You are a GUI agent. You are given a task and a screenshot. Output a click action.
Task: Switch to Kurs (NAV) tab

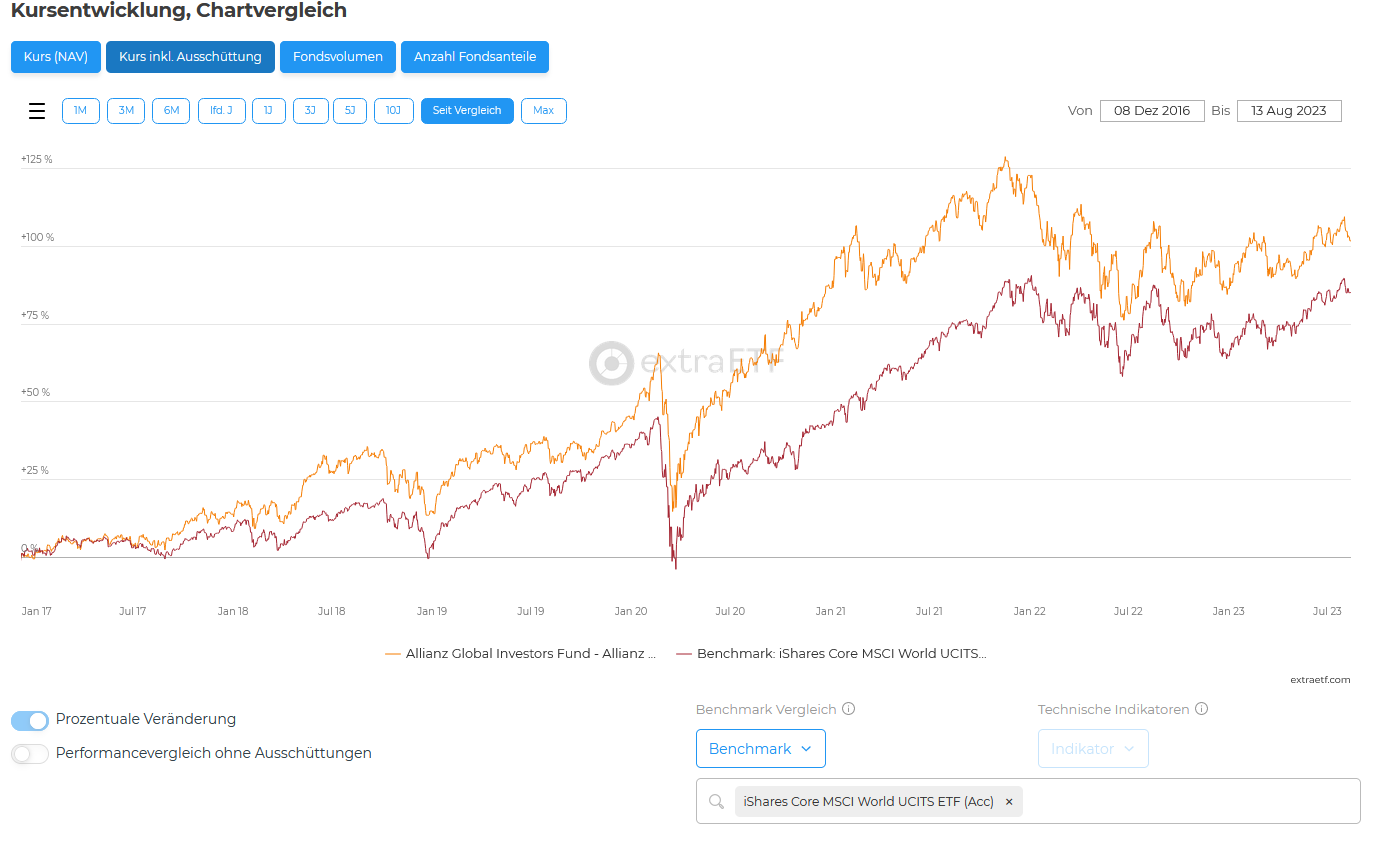point(56,57)
